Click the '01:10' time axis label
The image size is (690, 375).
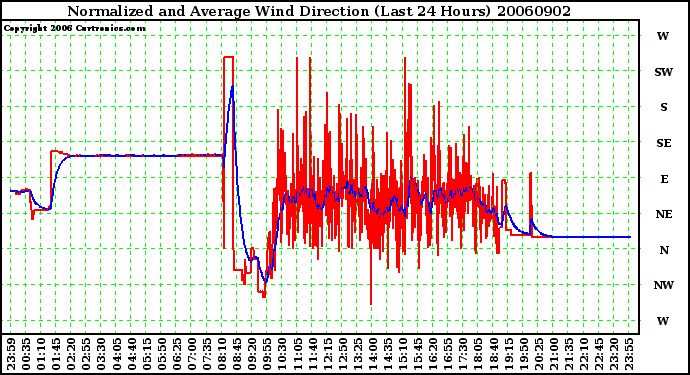(x=41, y=354)
